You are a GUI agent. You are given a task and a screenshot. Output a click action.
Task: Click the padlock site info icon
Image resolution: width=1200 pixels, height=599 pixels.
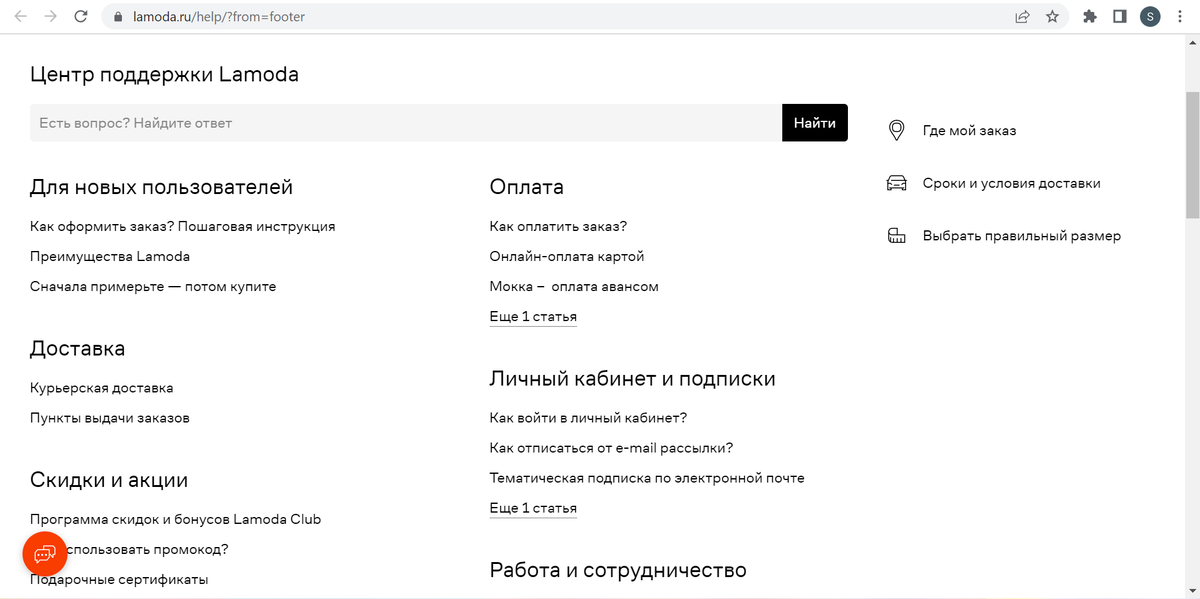click(x=118, y=17)
